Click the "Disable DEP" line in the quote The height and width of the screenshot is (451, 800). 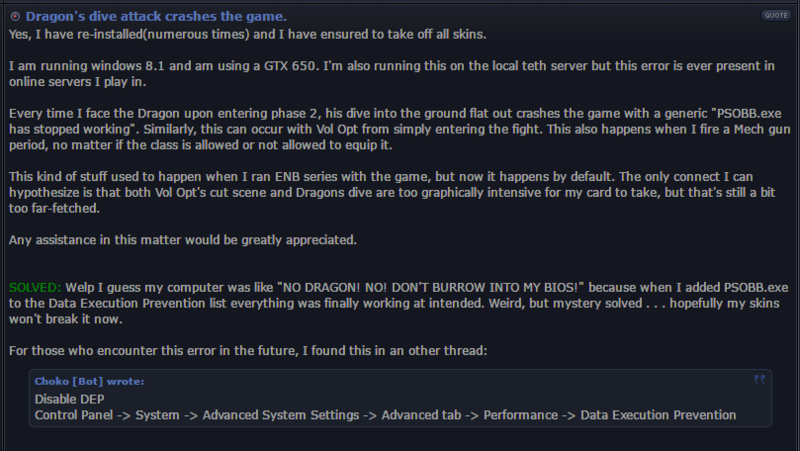(x=69, y=399)
